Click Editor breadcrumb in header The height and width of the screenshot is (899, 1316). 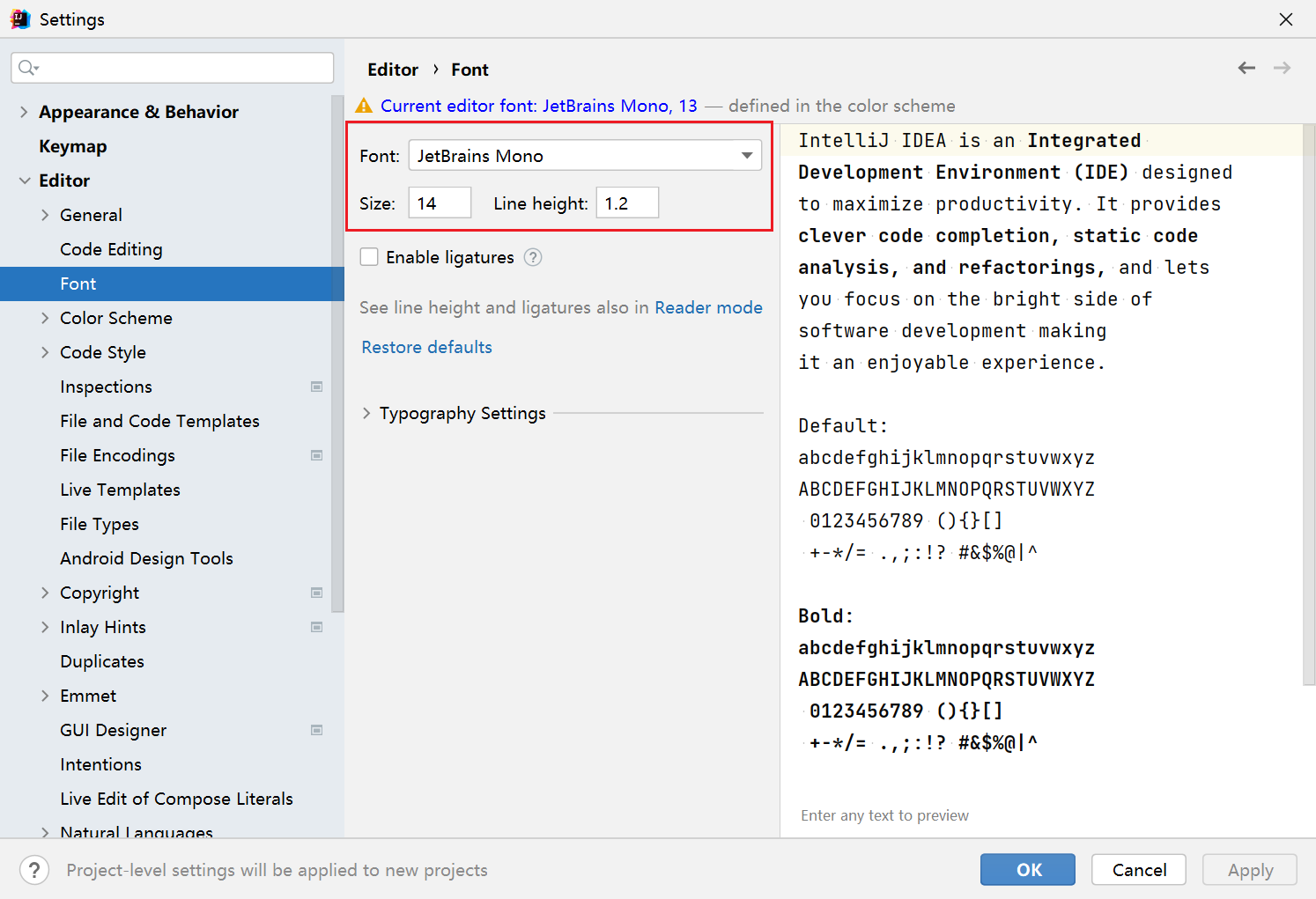393,70
